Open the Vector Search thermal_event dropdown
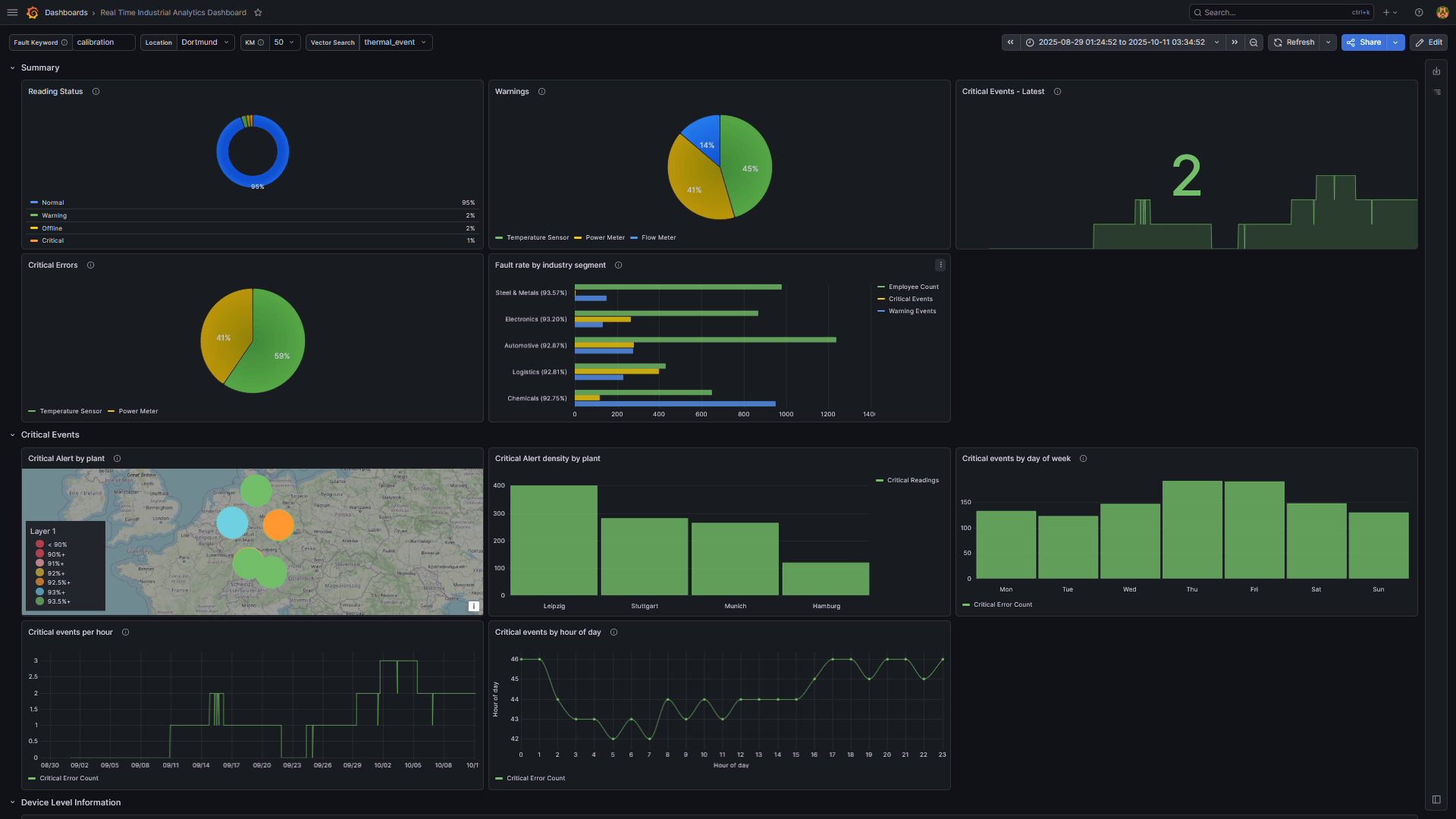This screenshot has width=1456, height=819. pyautogui.click(x=396, y=42)
